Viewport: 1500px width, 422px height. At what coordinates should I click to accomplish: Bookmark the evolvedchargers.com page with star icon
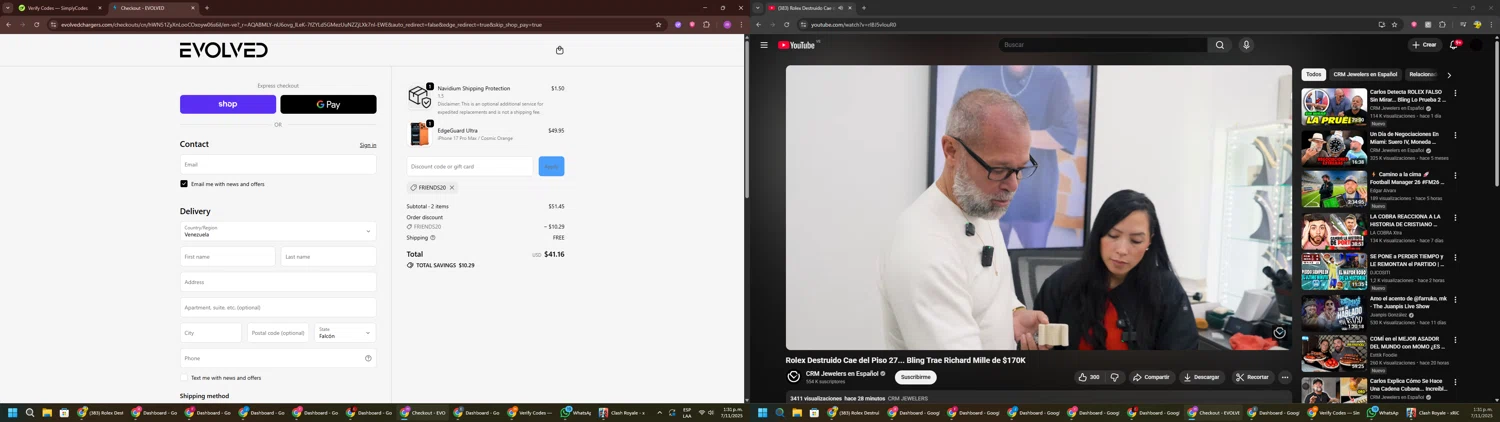(658, 24)
